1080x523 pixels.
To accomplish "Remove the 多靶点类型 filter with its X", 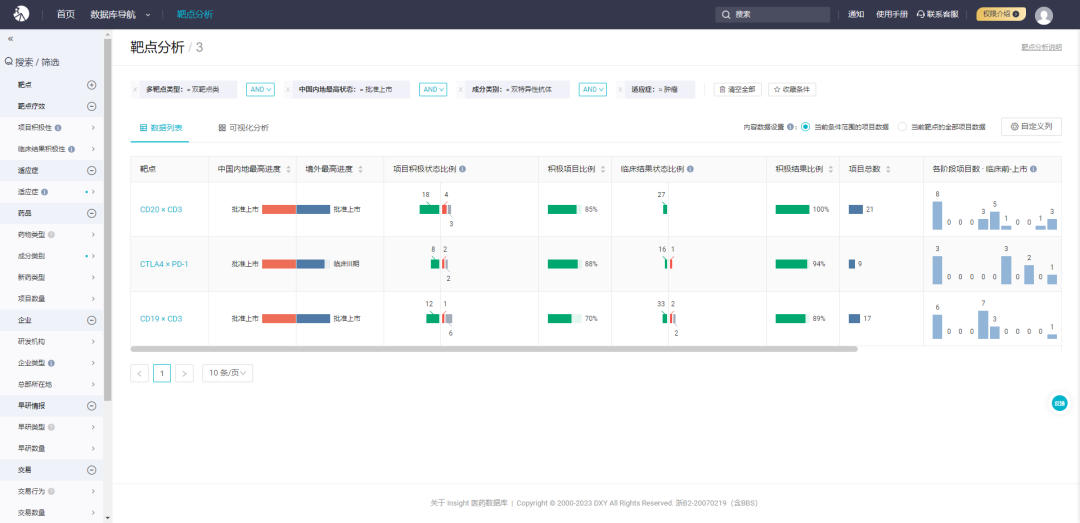I will click(x=136, y=89).
